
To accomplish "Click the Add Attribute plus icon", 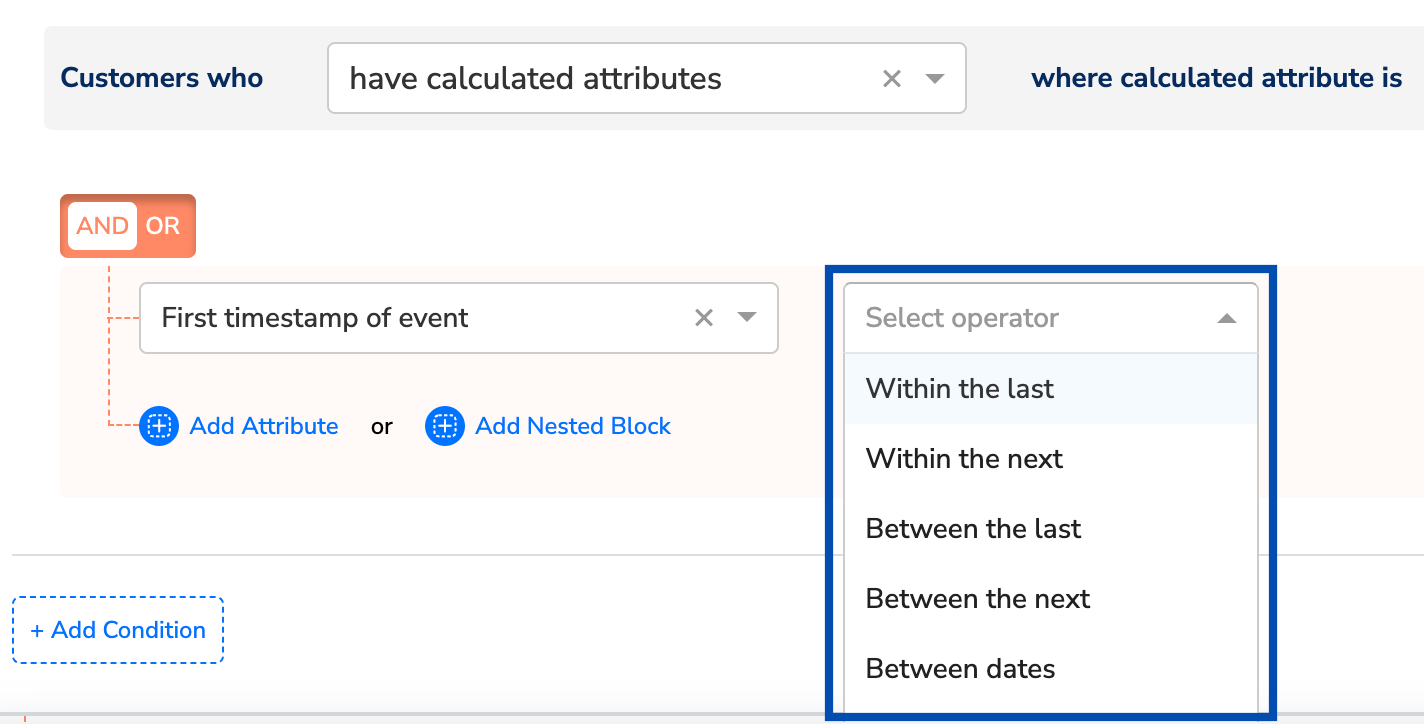I will point(159,426).
